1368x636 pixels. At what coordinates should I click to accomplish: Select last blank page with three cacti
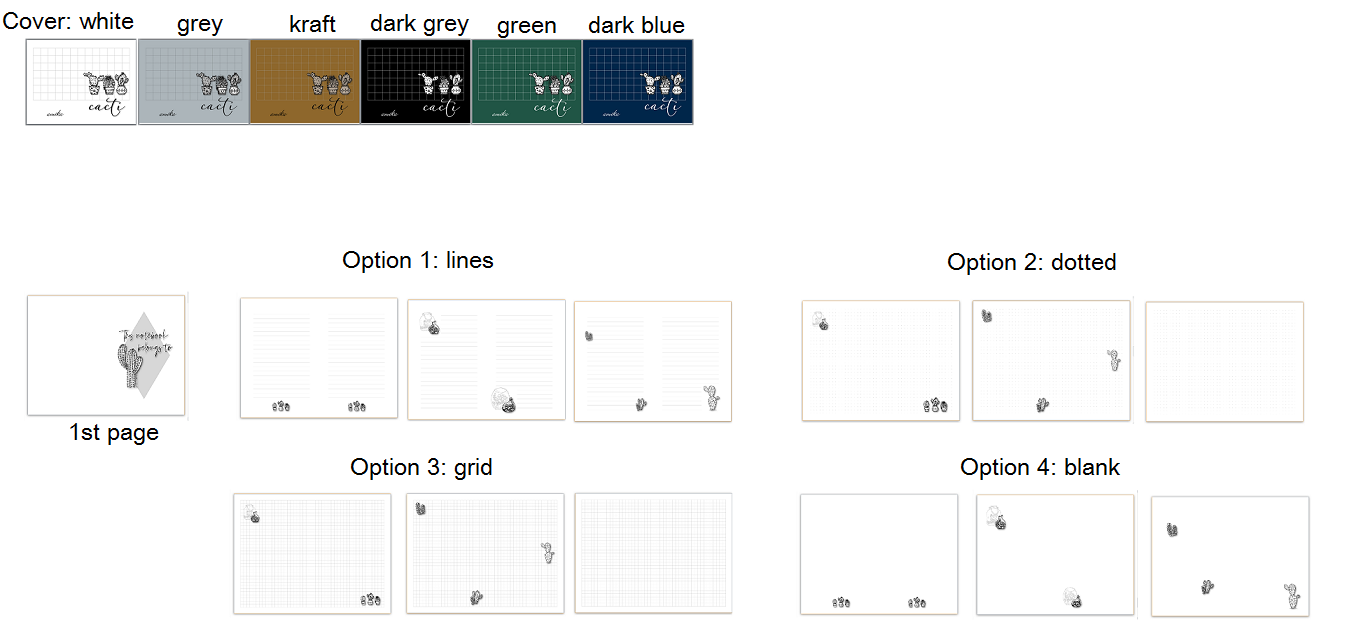[1230, 557]
